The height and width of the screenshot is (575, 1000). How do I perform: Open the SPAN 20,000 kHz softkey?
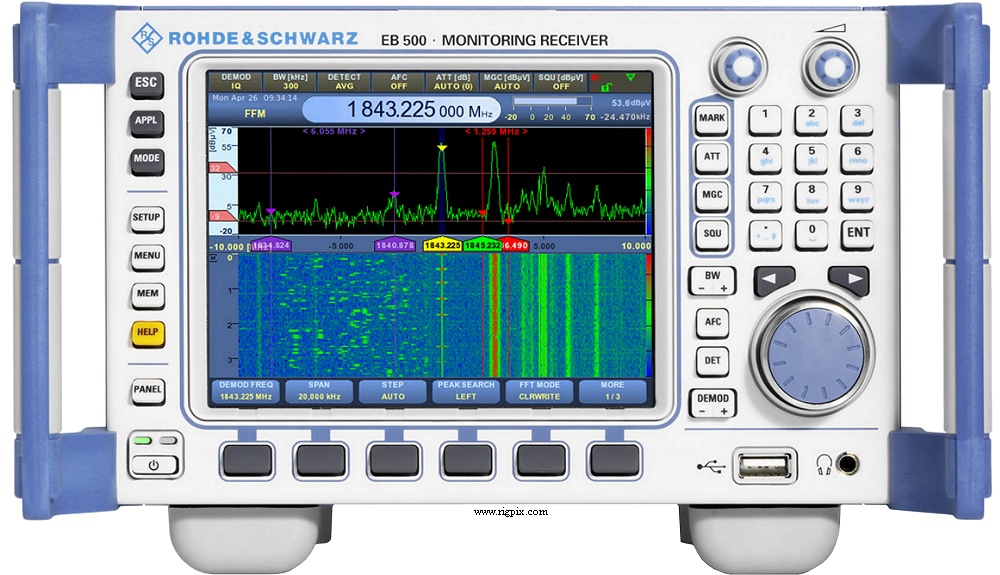pyautogui.click(x=319, y=391)
